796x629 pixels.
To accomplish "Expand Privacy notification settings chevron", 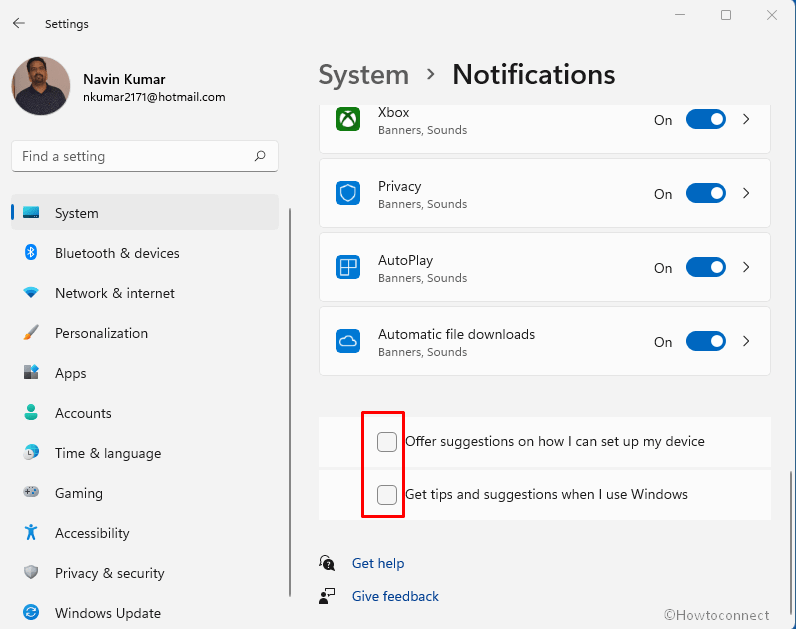I will (746, 193).
